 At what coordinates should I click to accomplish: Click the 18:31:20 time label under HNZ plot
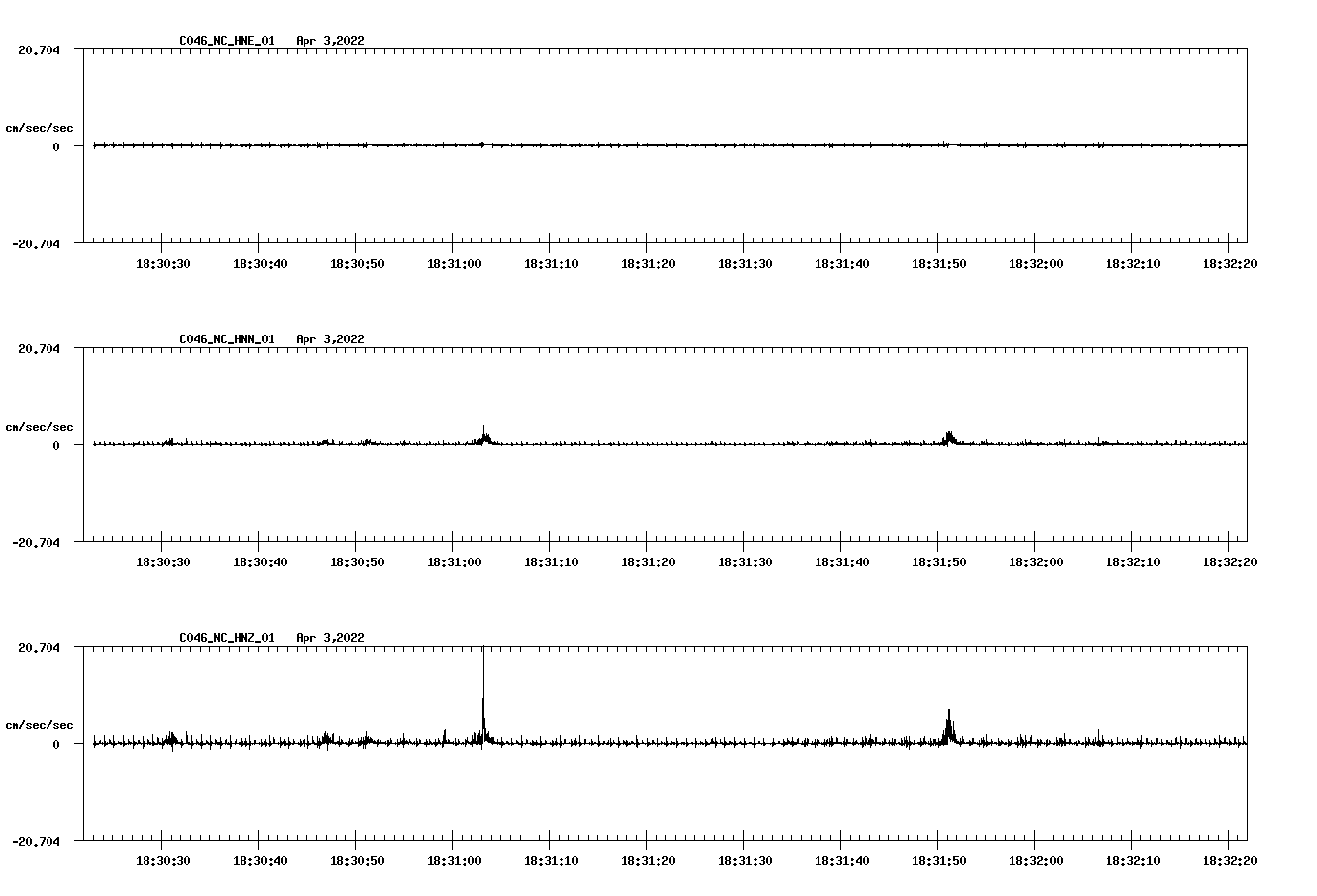click(648, 861)
